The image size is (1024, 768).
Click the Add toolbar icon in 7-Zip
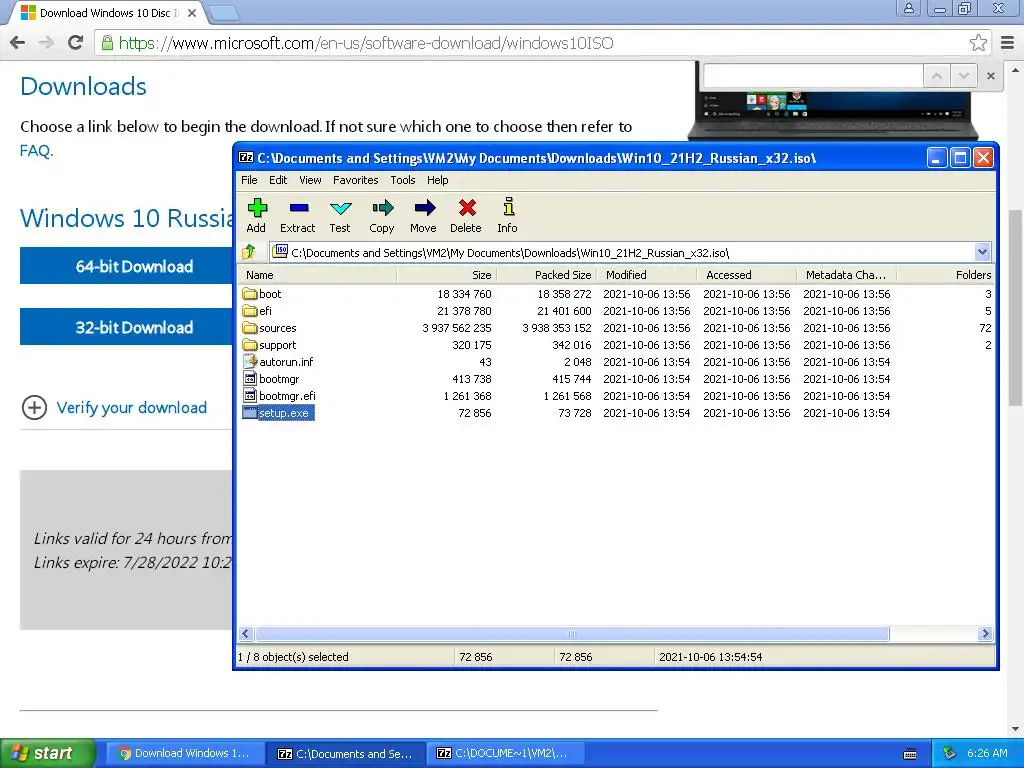257,208
